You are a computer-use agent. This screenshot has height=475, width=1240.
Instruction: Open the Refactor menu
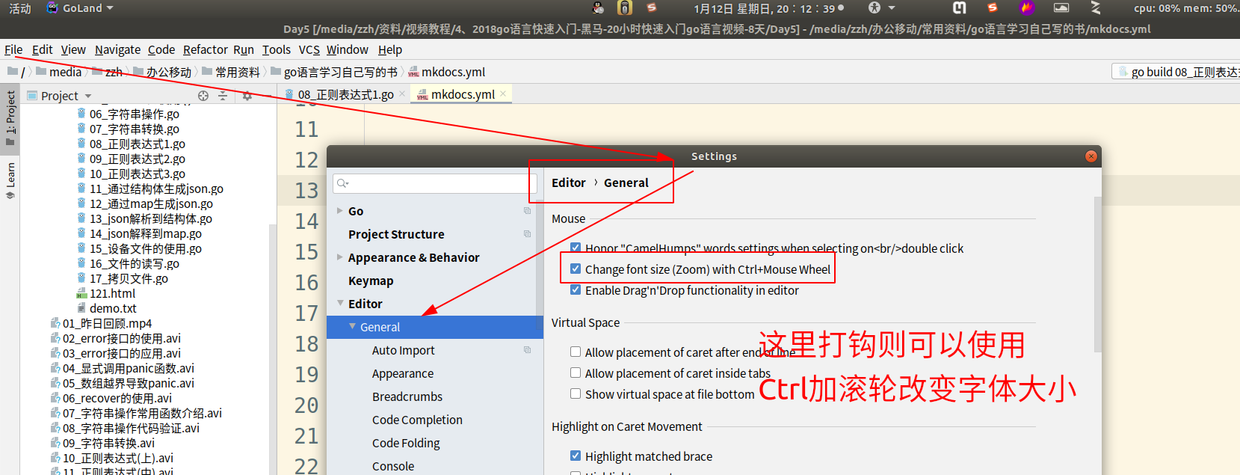coord(205,49)
